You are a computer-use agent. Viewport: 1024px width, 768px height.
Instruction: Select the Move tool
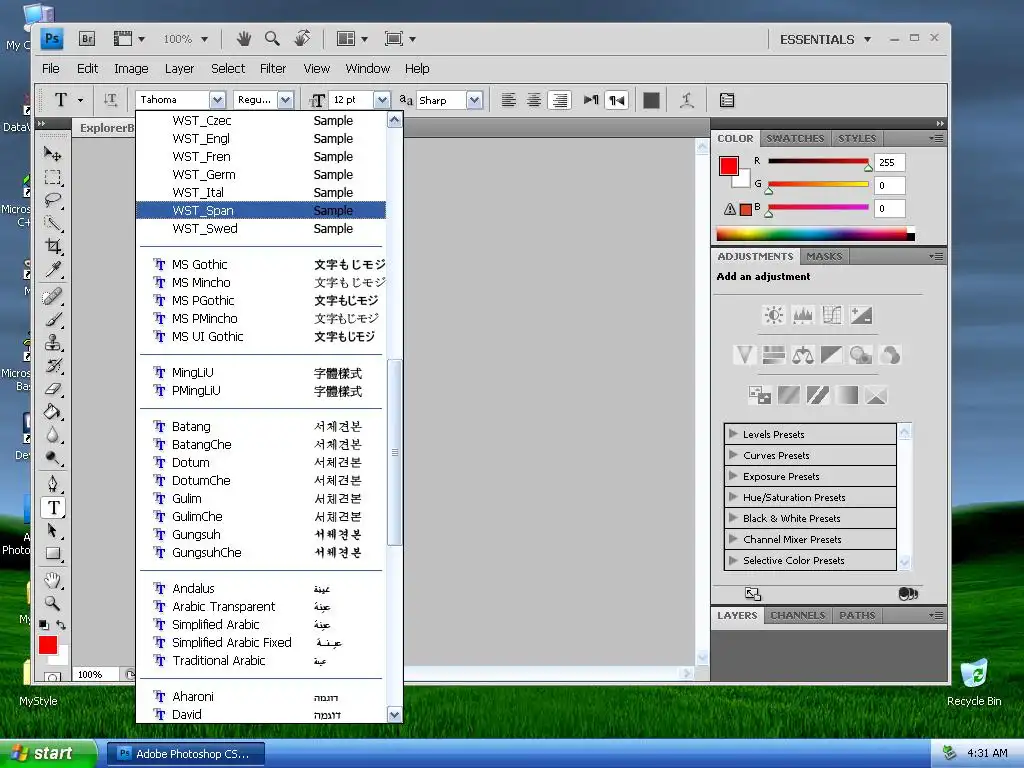(53, 153)
